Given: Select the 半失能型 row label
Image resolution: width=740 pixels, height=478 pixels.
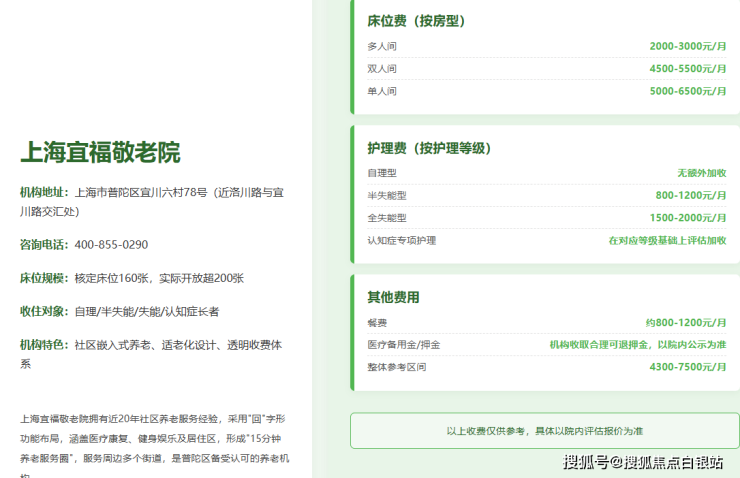Looking at the screenshot, I should pos(387,195).
